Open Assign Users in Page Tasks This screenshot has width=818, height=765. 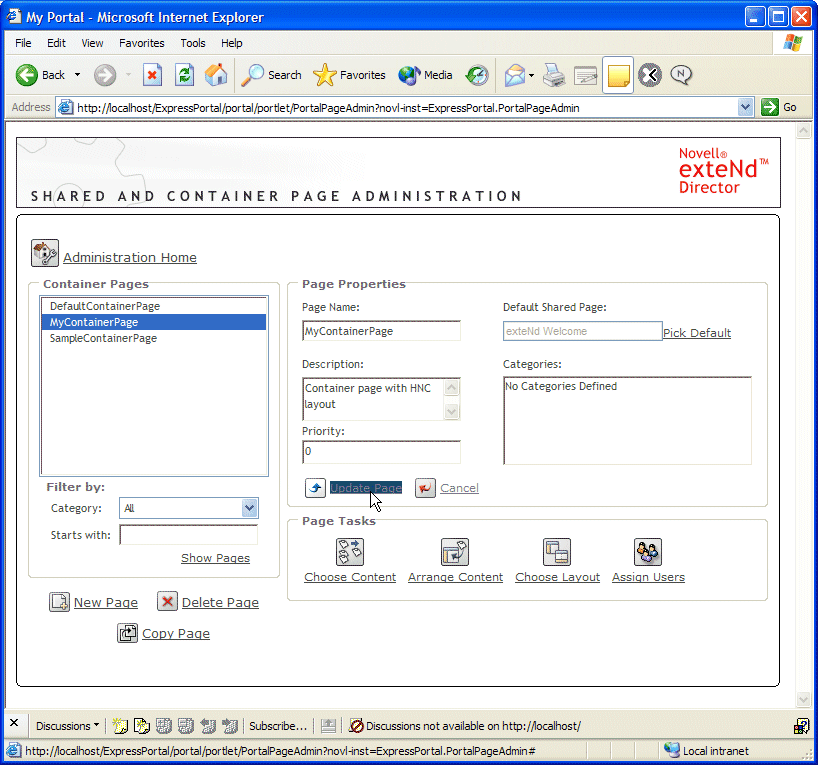[x=647, y=551]
